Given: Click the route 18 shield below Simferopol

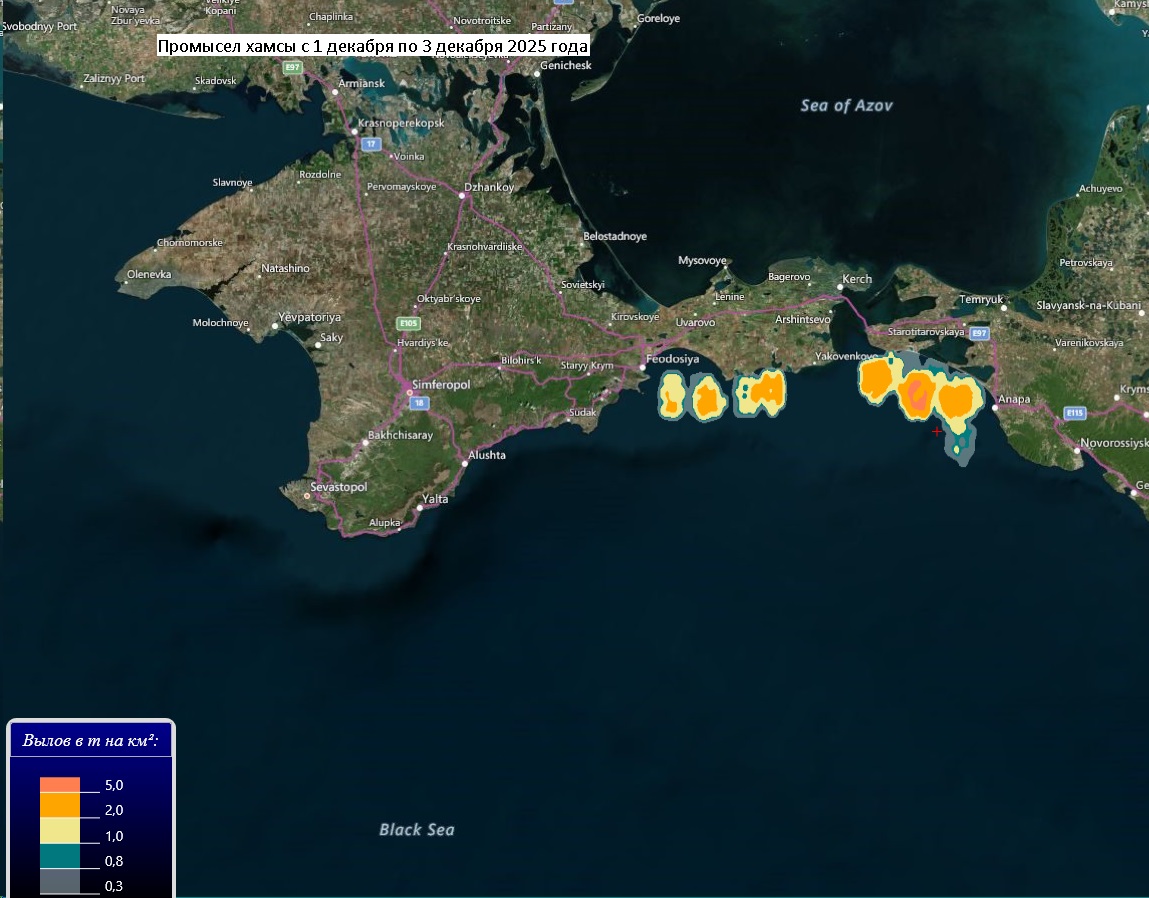Looking at the screenshot, I should click(419, 403).
